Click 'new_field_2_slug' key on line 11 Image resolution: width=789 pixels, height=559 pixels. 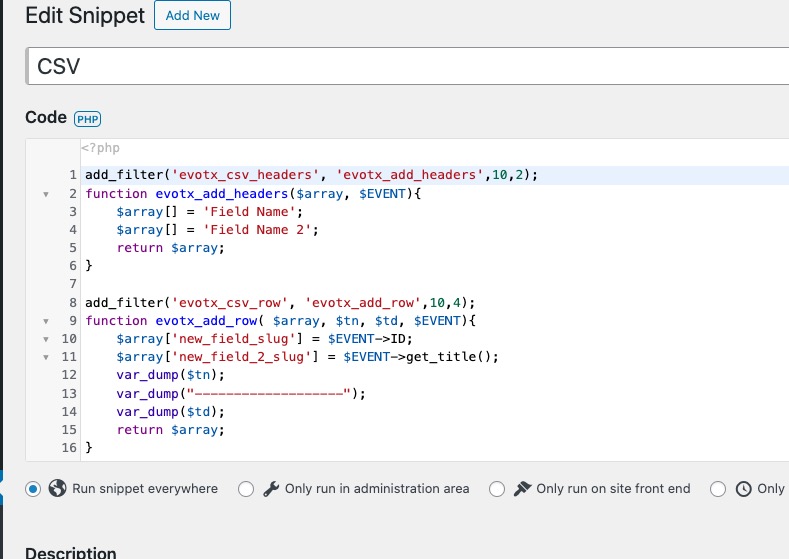point(242,357)
